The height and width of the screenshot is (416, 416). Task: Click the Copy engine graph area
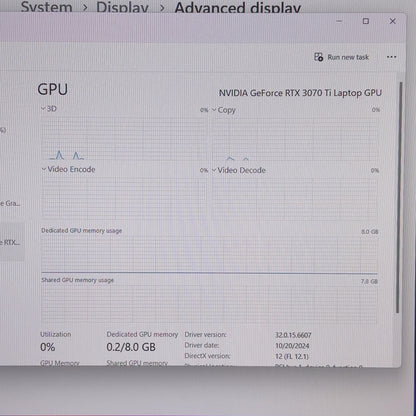point(295,138)
